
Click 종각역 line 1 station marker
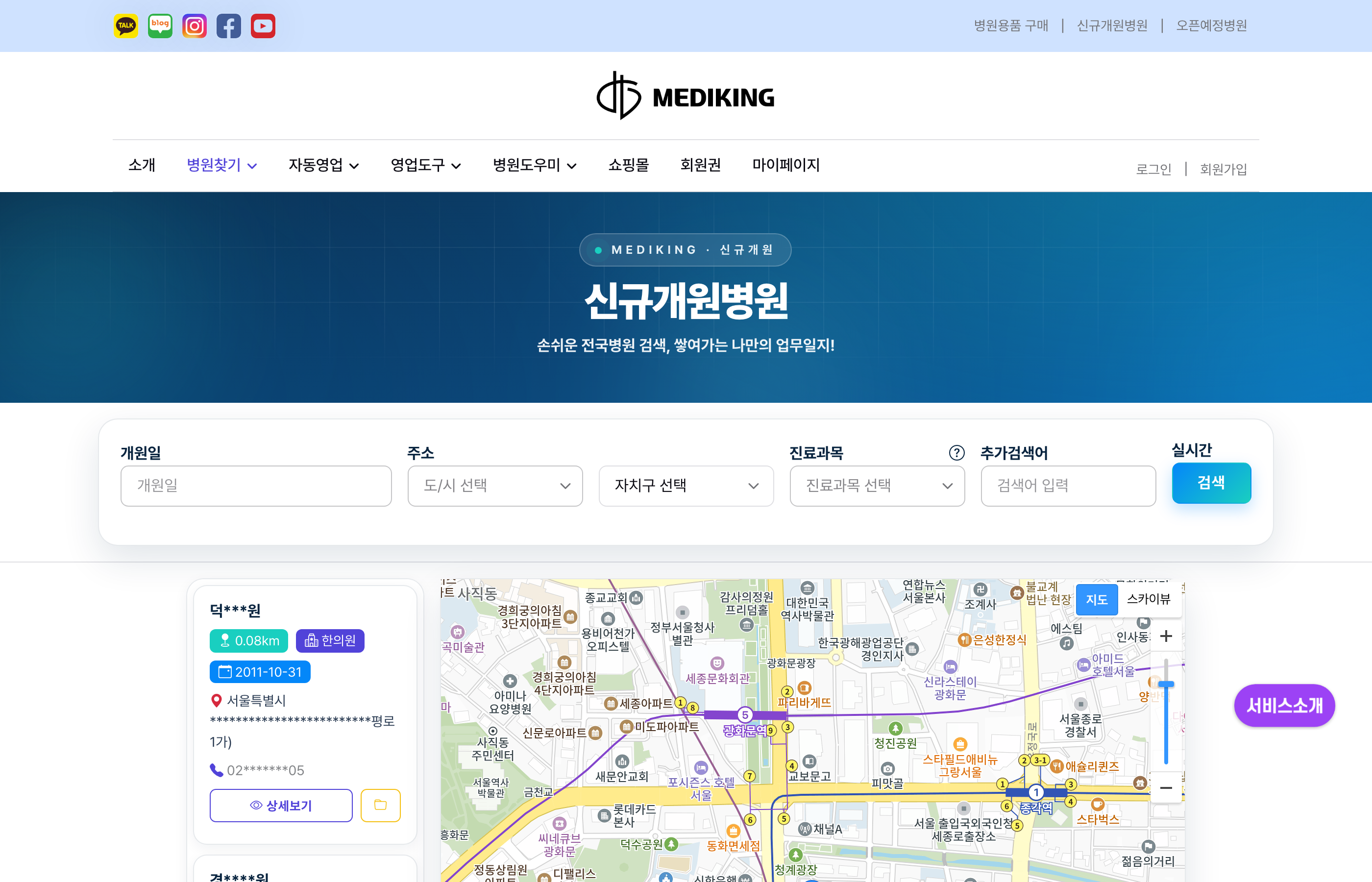pos(1036,793)
